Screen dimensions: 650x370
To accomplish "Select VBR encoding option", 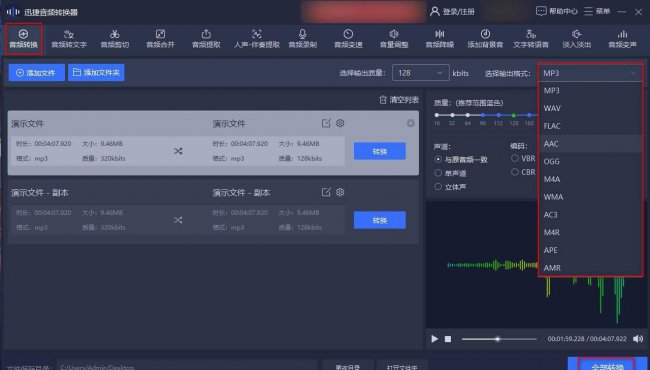I will click(x=523, y=158).
